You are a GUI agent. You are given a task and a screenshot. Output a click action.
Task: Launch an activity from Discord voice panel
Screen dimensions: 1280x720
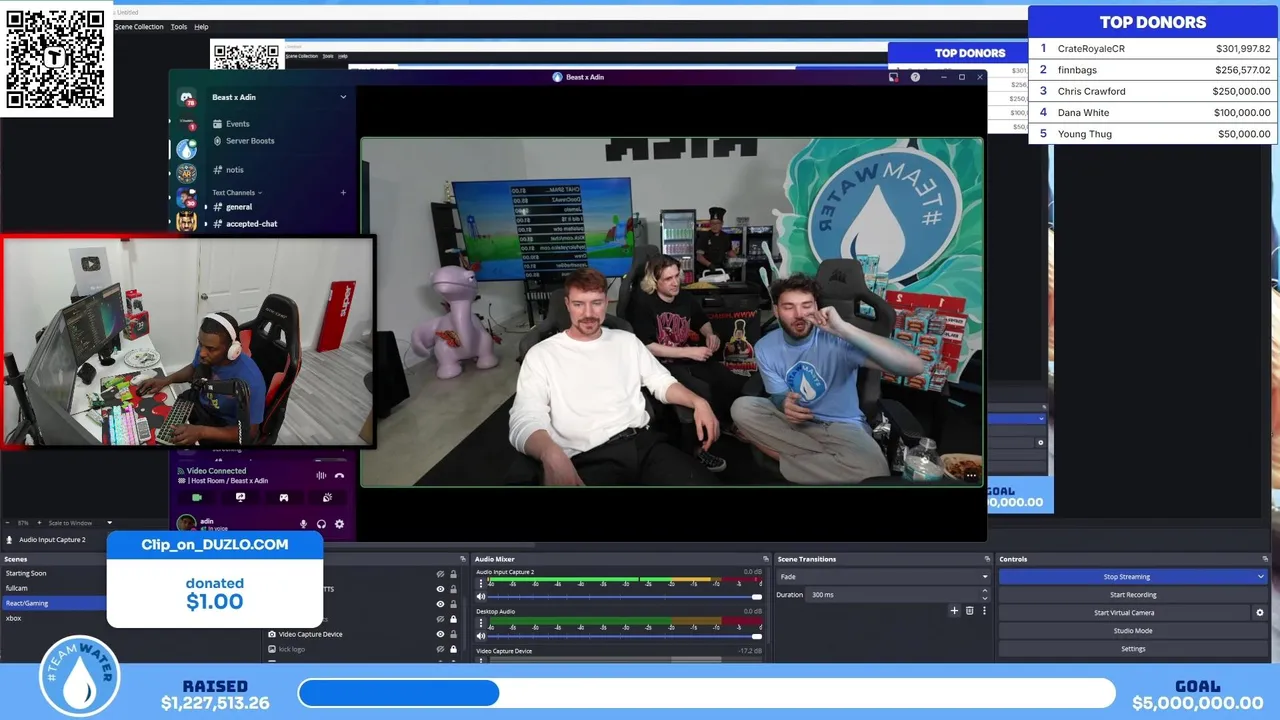click(x=284, y=497)
